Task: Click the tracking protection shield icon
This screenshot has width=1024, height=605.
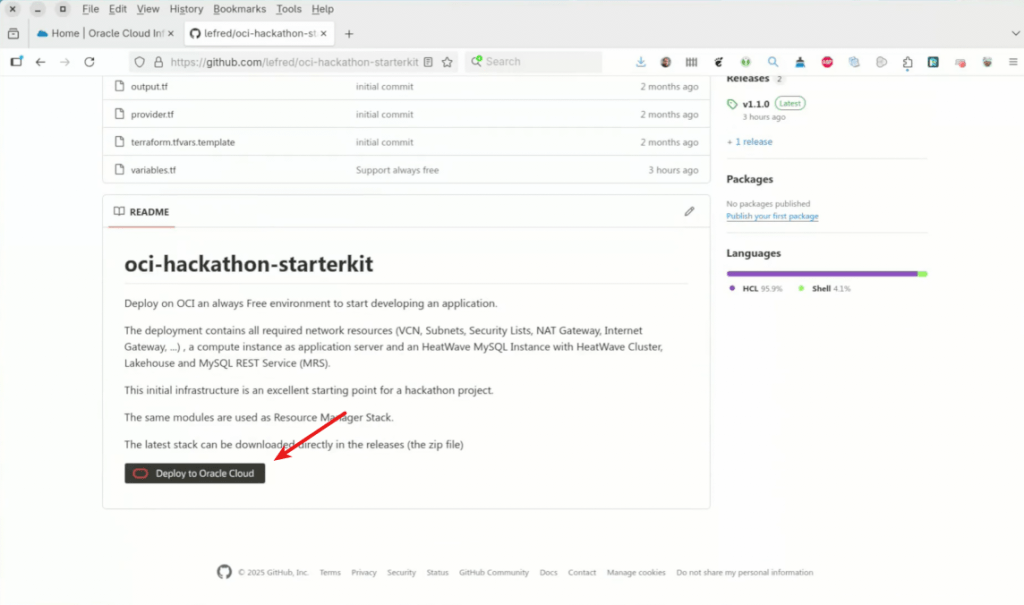Action: [139, 62]
